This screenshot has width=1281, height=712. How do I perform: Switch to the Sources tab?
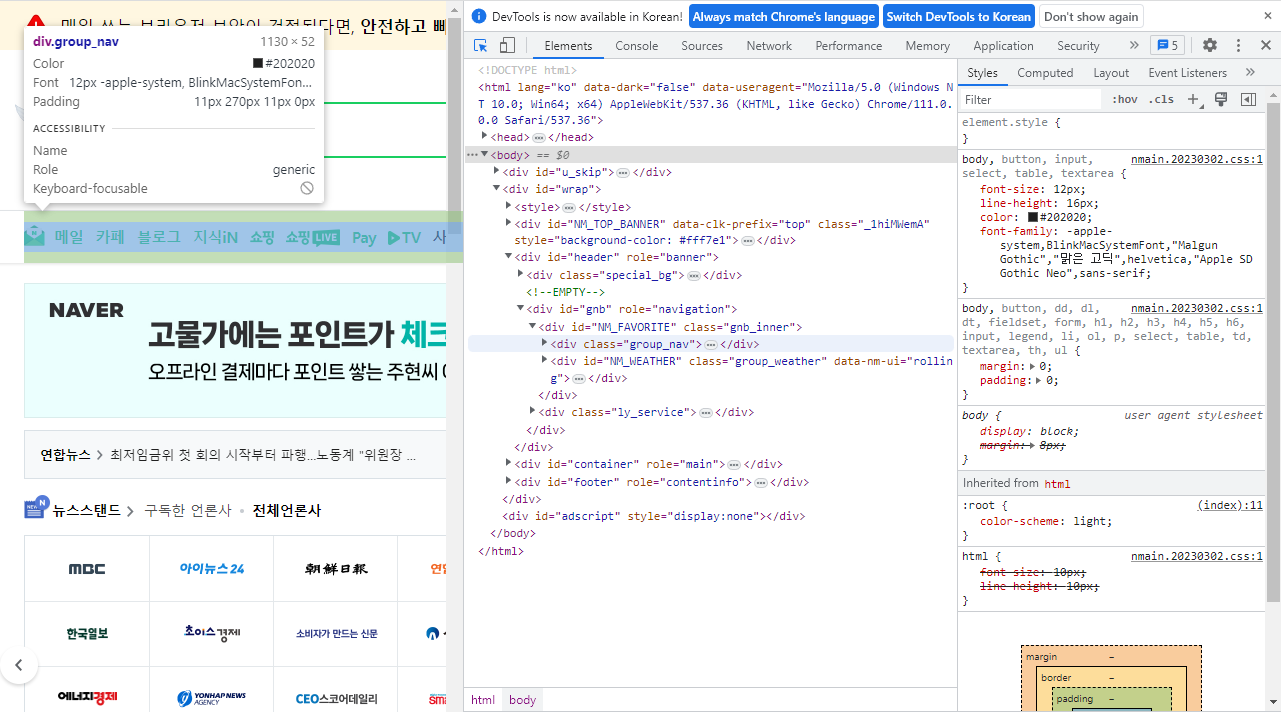tap(702, 46)
